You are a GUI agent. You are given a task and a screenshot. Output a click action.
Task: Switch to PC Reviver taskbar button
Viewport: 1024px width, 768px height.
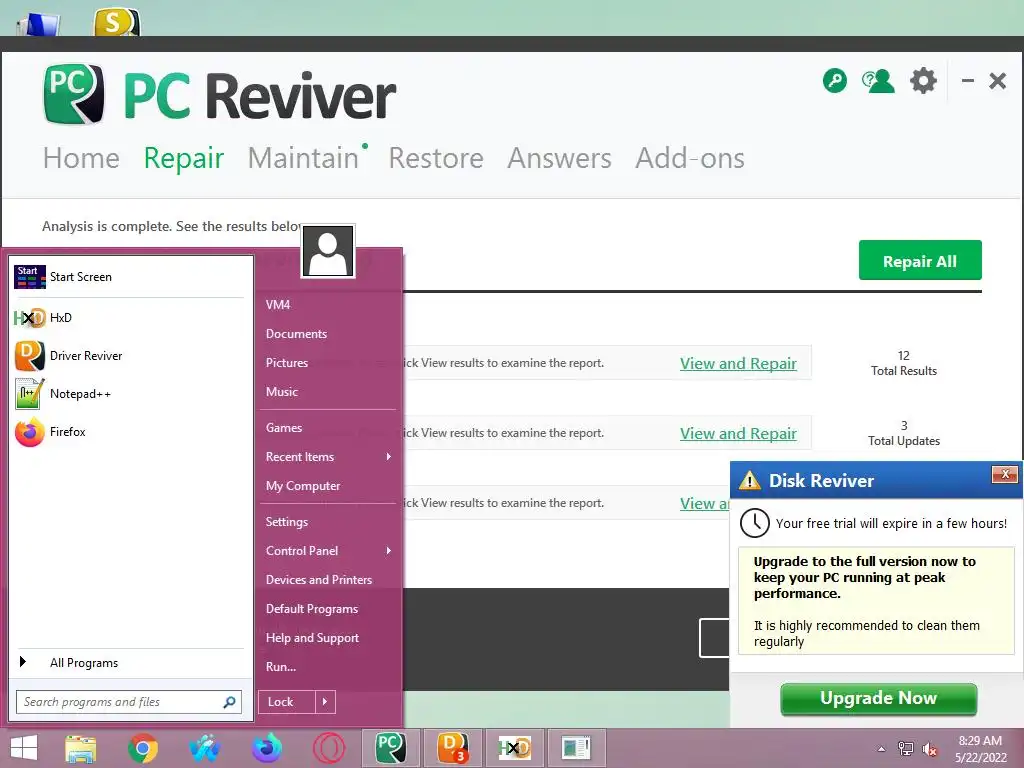[391, 748]
